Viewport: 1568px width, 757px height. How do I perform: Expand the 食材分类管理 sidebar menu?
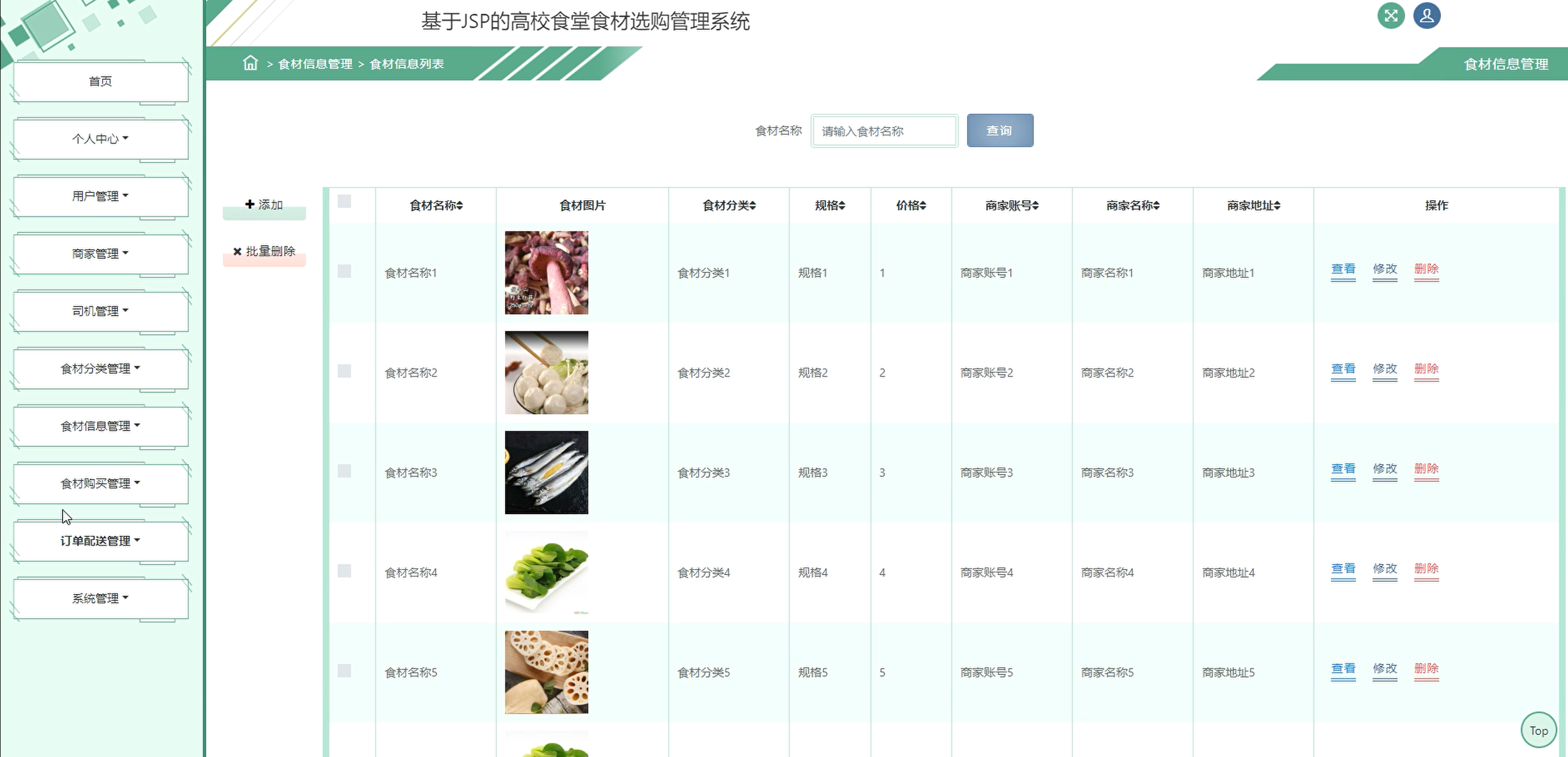100,368
